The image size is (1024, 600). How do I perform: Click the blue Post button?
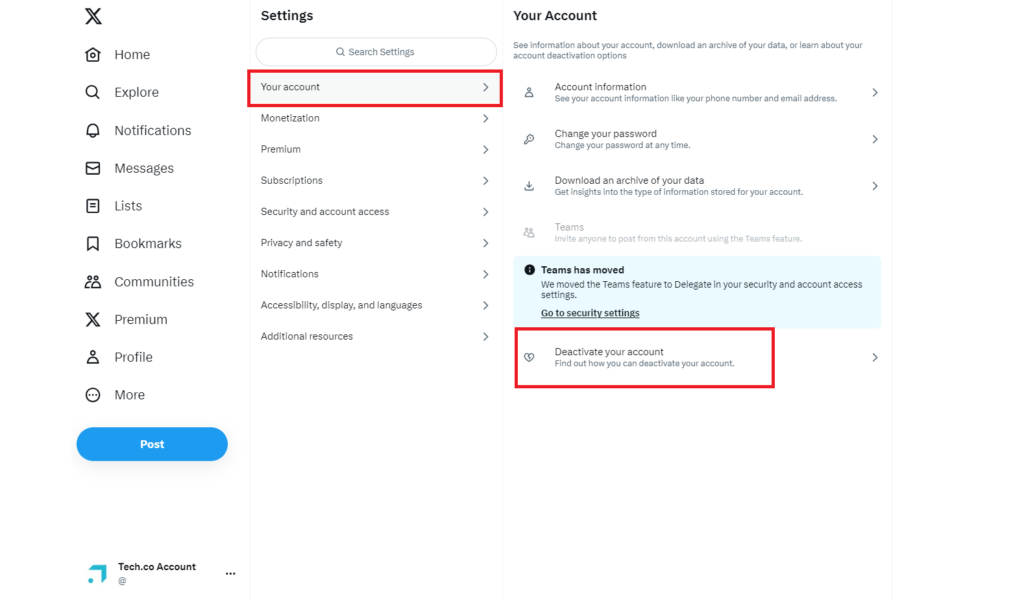(x=152, y=443)
